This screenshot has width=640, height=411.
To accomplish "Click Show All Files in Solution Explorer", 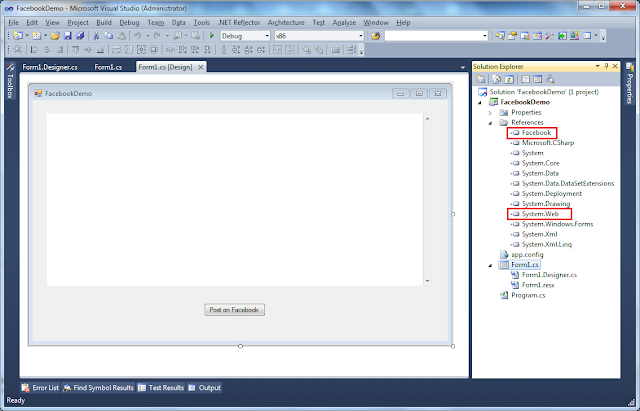I will 496,79.
